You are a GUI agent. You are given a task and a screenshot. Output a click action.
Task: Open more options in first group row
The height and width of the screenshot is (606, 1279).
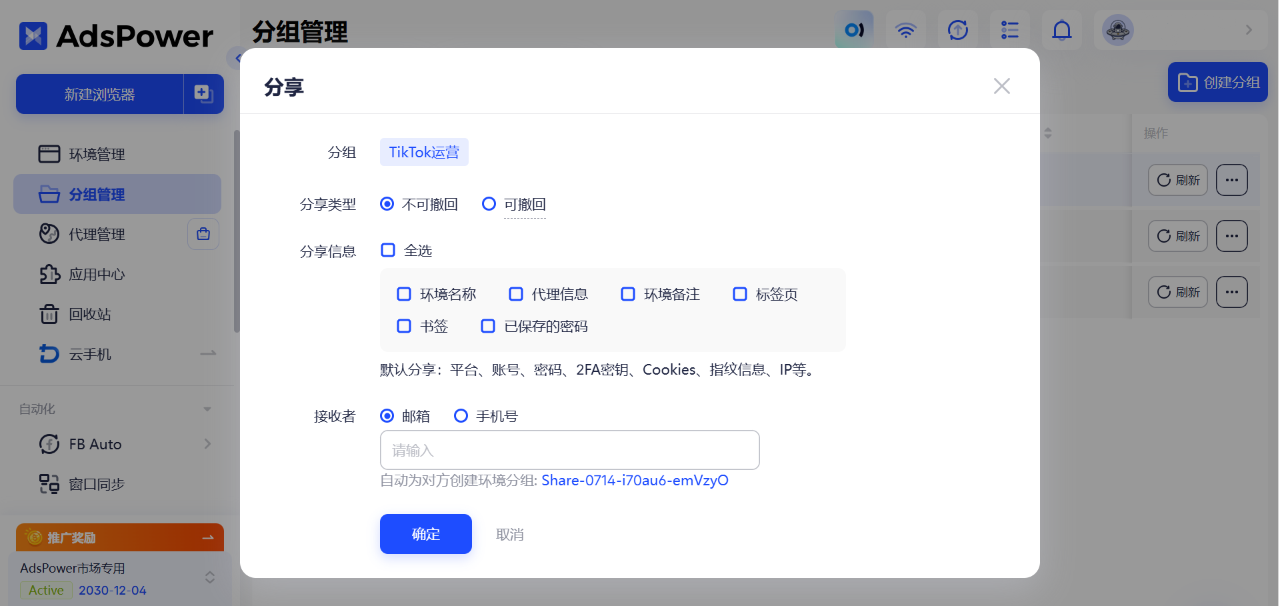tap(1232, 180)
